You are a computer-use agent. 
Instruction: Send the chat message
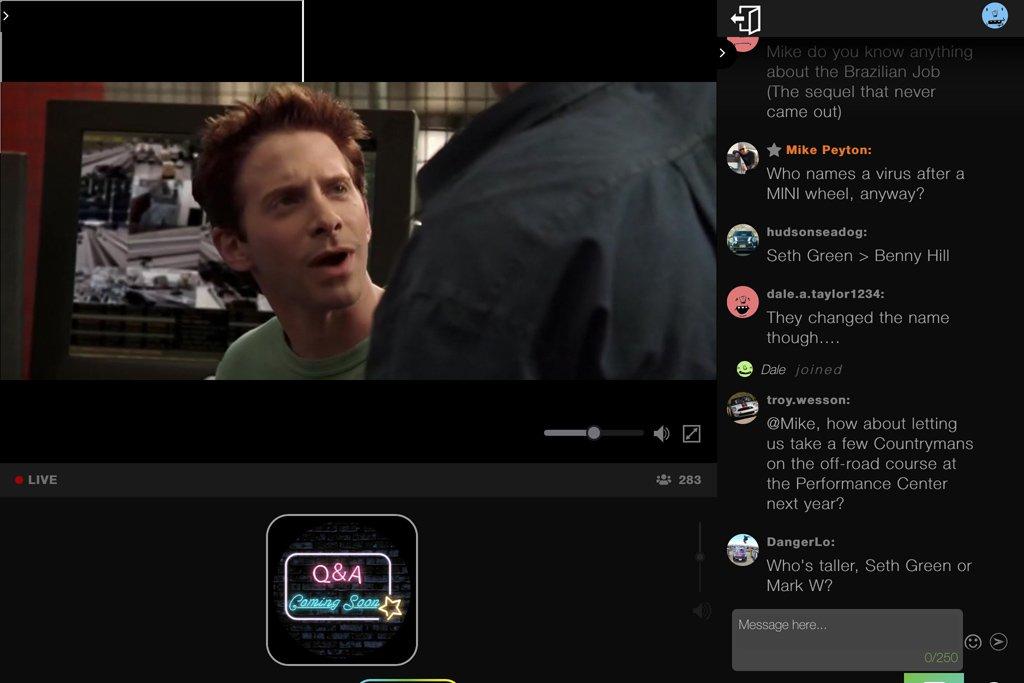(x=998, y=642)
